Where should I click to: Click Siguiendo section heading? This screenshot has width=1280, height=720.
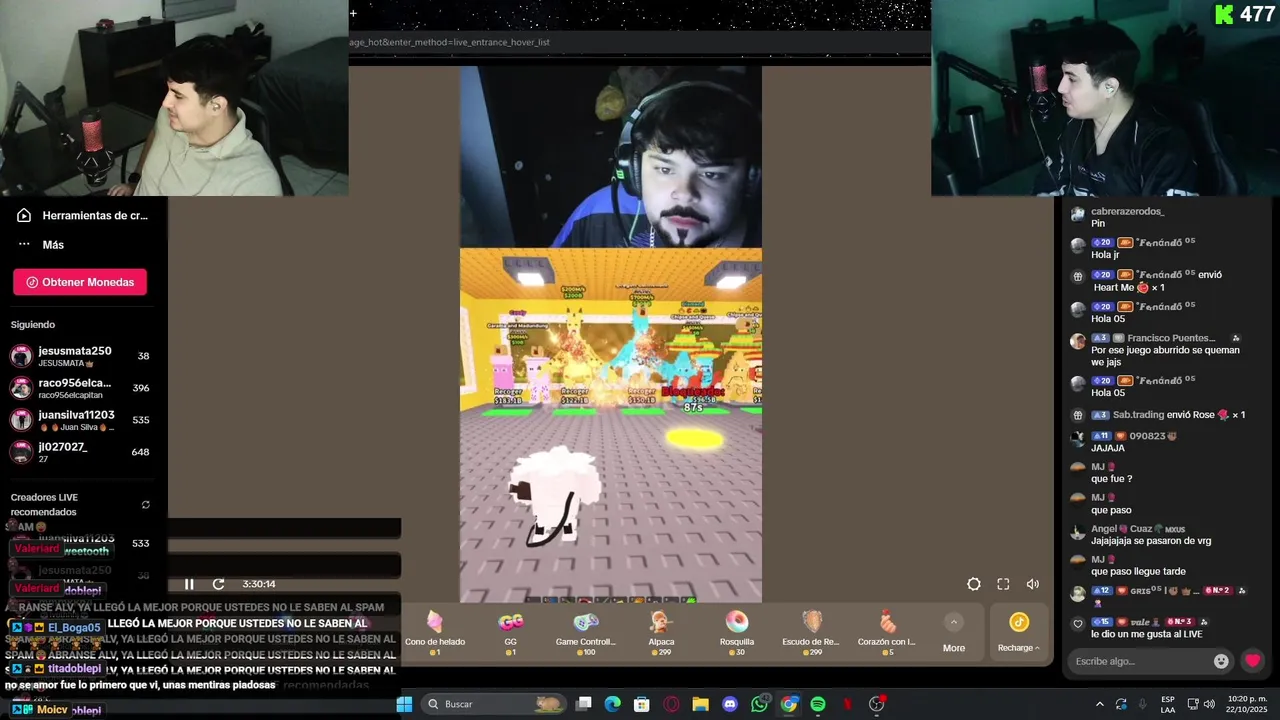pyautogui.click(x=33, y=325)
